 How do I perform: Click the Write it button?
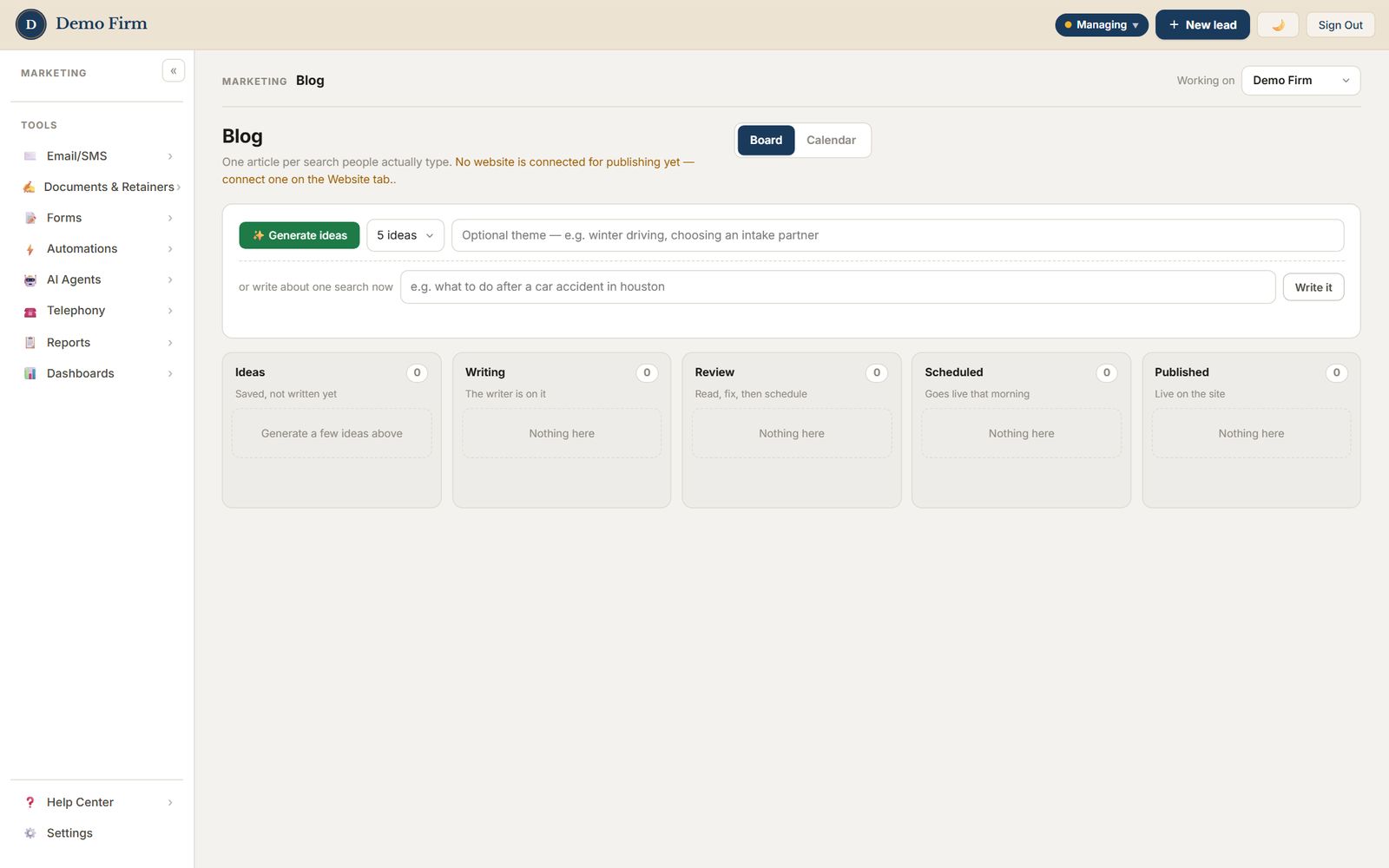1313,287
